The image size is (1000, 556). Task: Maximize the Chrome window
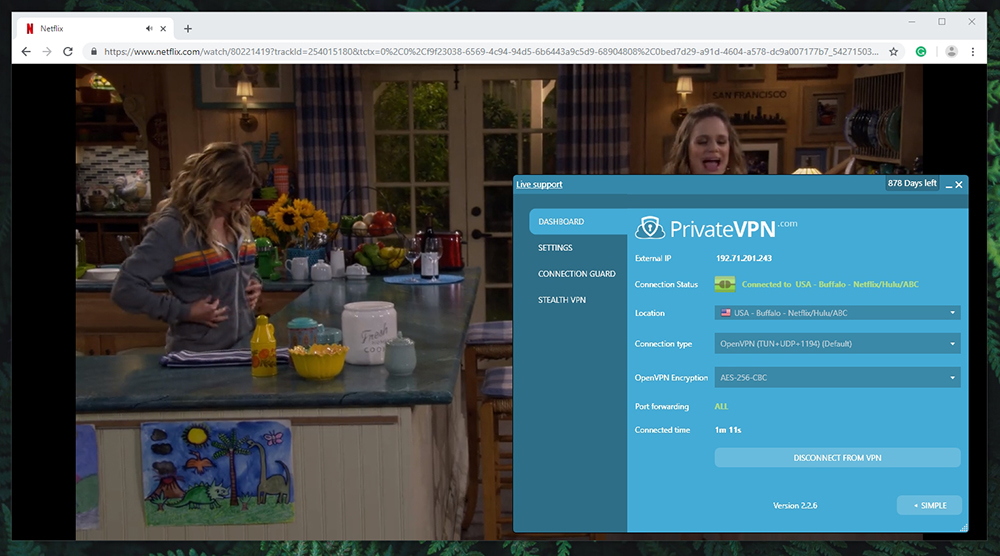pyautogui.click(x=942, y=22)
